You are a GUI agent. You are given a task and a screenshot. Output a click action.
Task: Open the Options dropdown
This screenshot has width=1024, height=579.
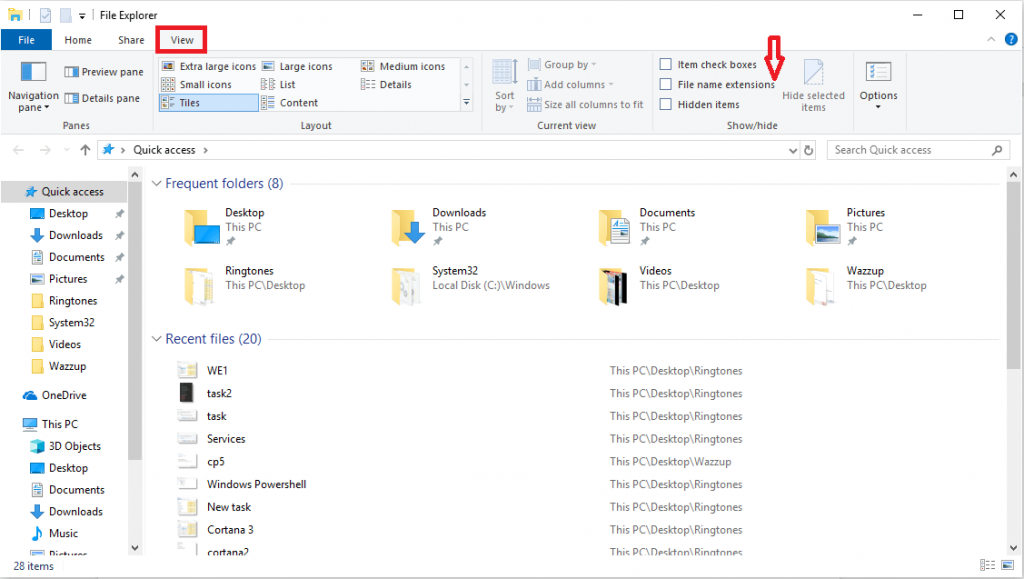(878, 86)
